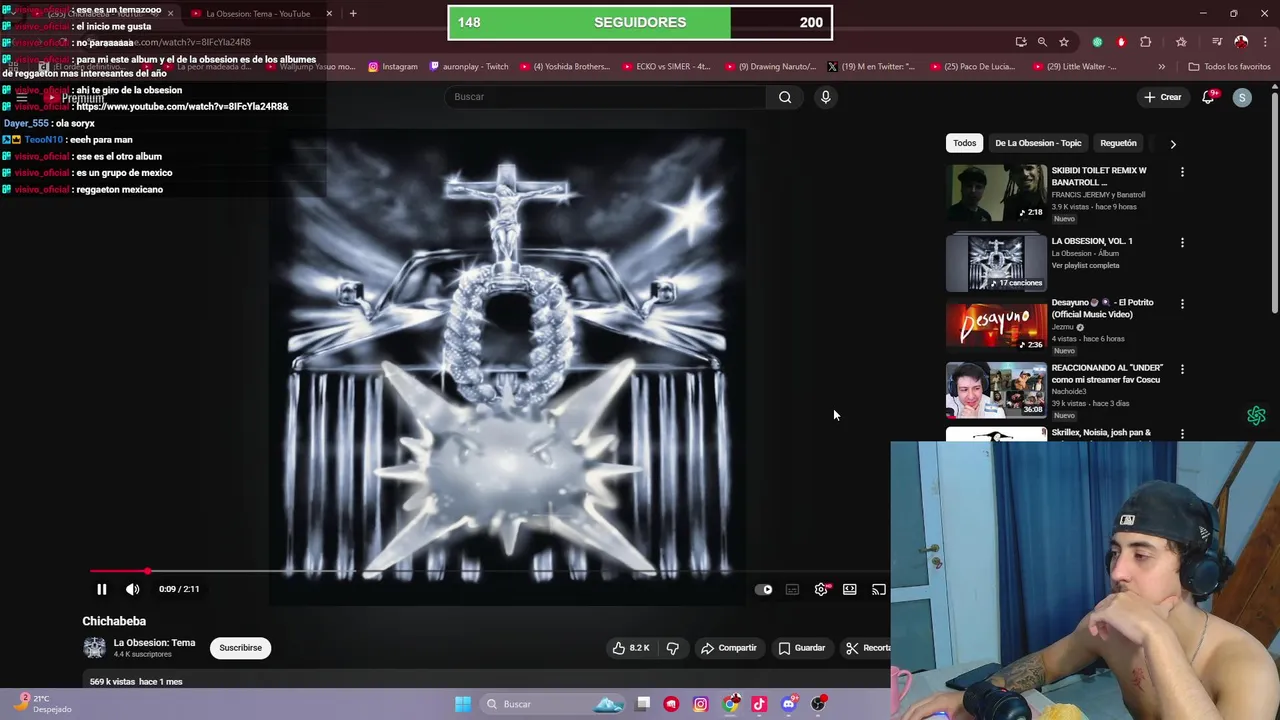Viewport: 1280px width, 720px height.
Task: Open the weather widget showing 21°C
Action: (x=42, y=704)
